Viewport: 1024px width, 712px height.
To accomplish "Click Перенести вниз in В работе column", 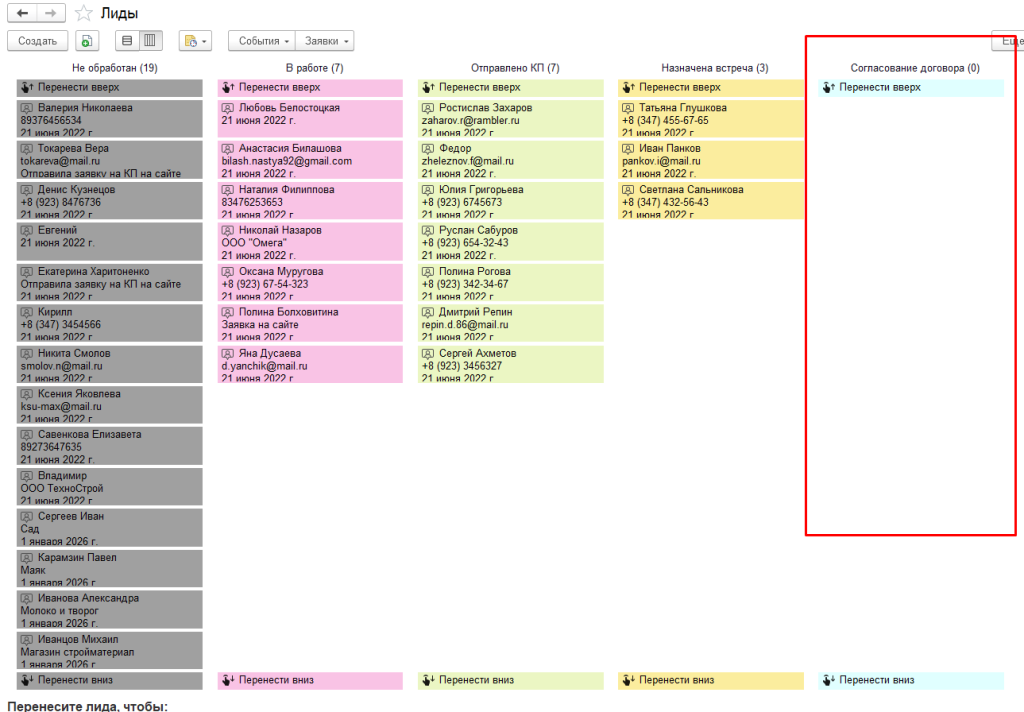I will [310, 681].
